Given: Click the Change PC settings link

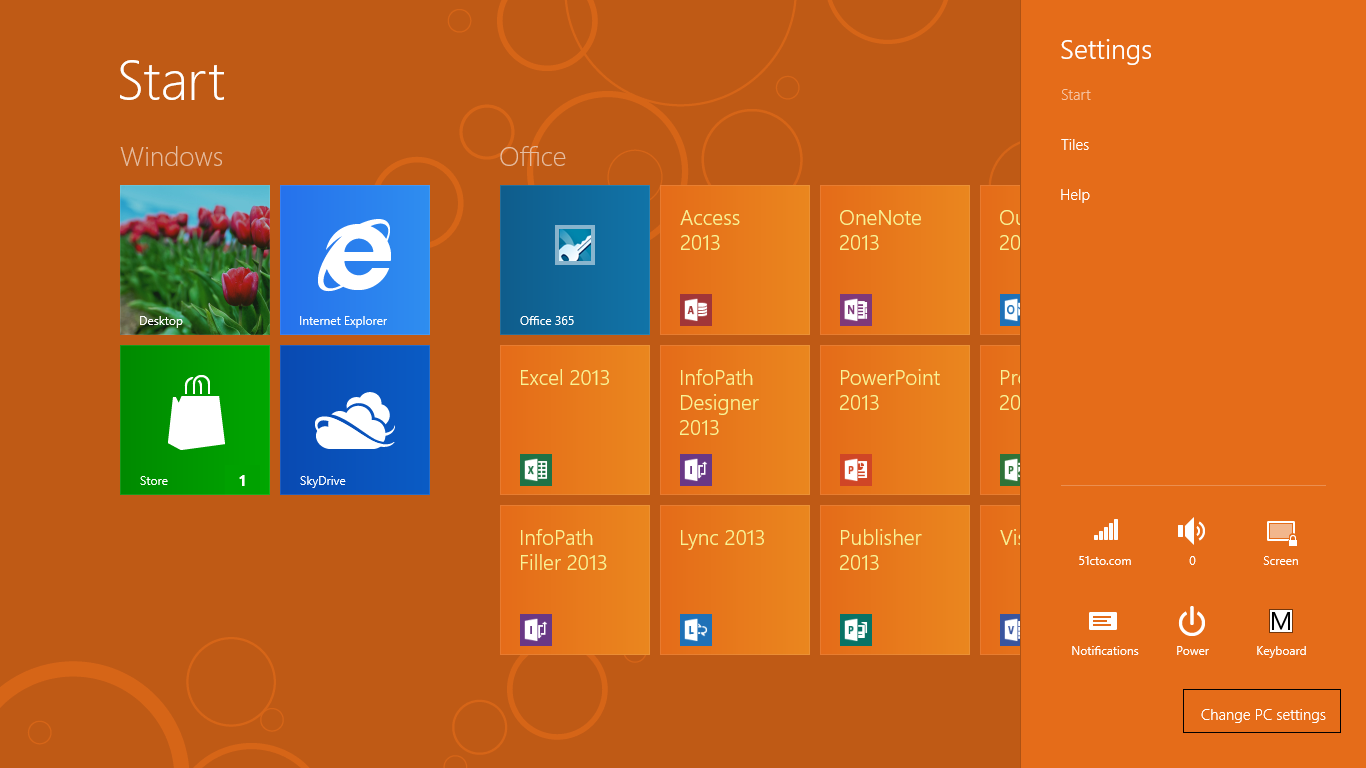Looking at the screenshot, I should (1262, 711).
